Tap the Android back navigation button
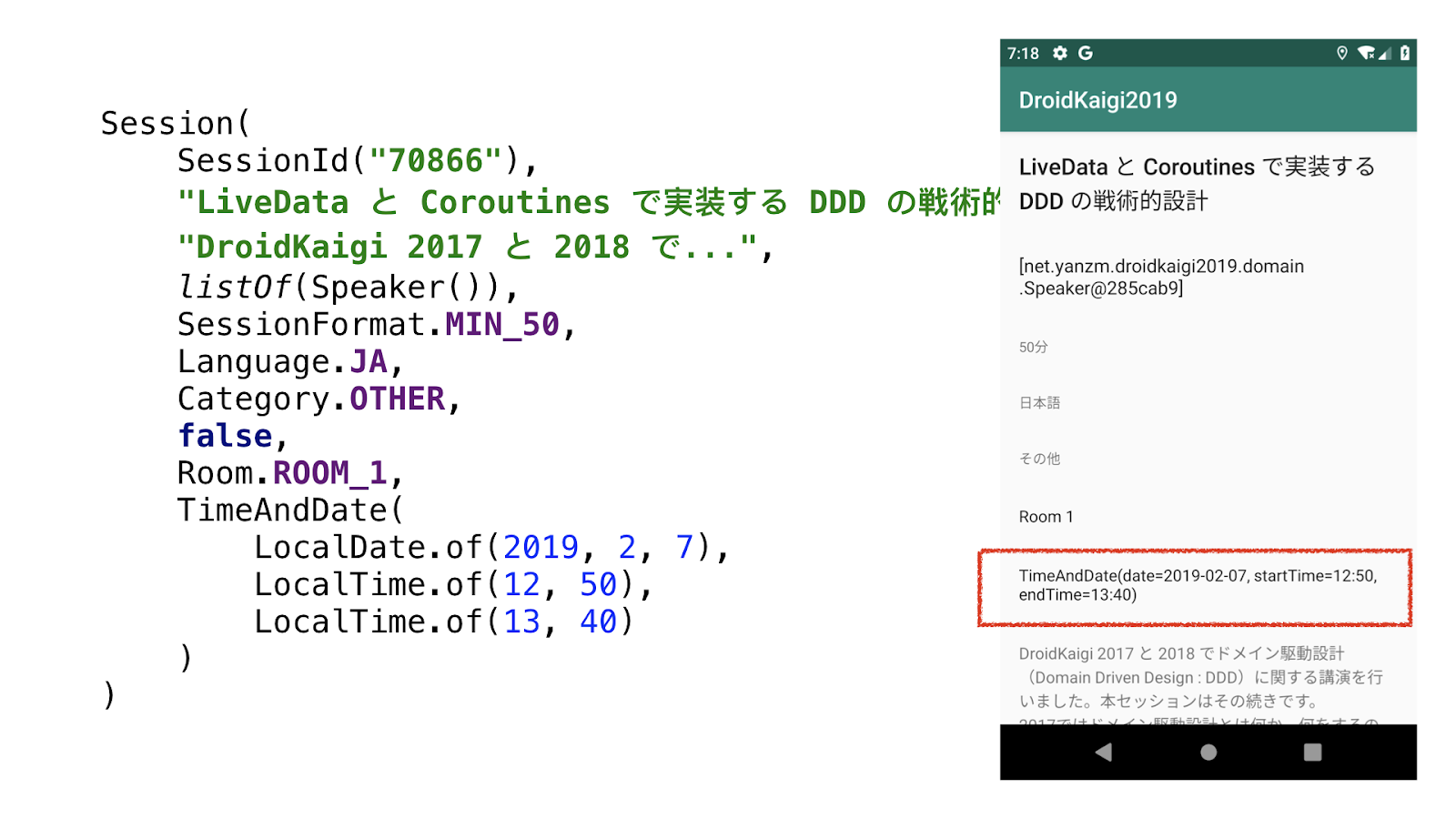The image size is (1456, 819). tap(1104, 752)
